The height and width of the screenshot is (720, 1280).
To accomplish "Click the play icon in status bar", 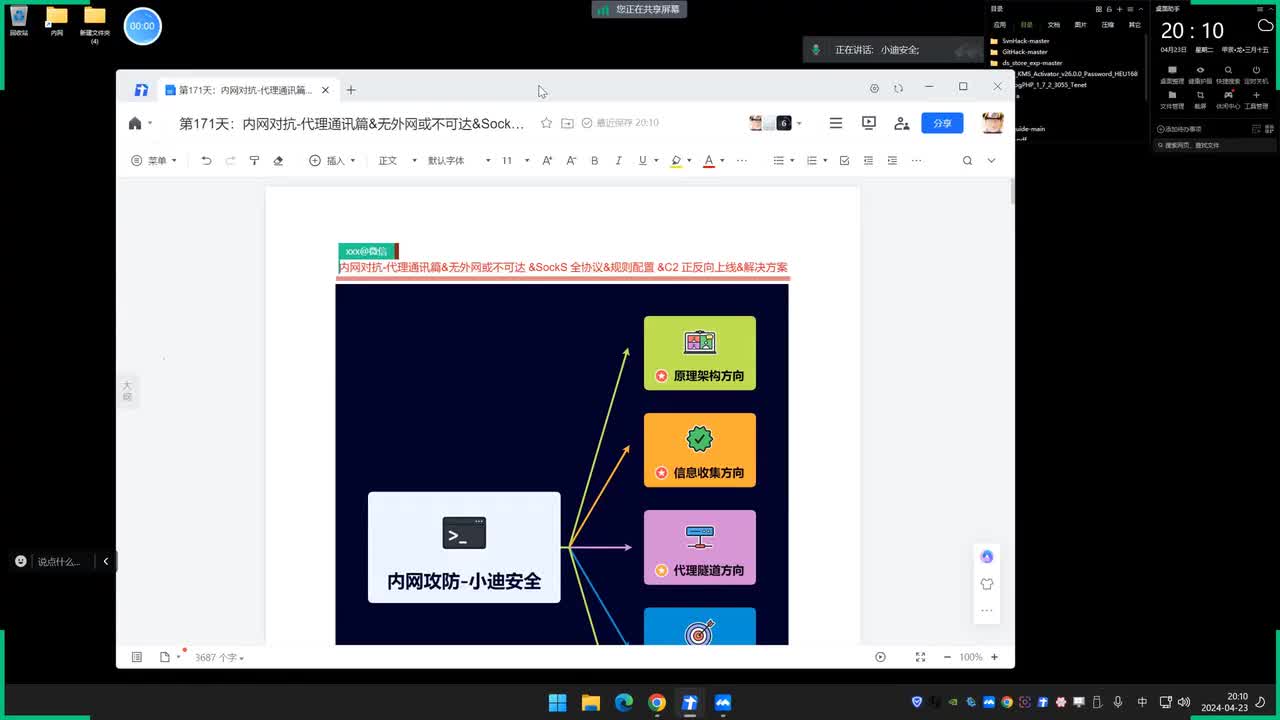I will (x=880, y=657).
